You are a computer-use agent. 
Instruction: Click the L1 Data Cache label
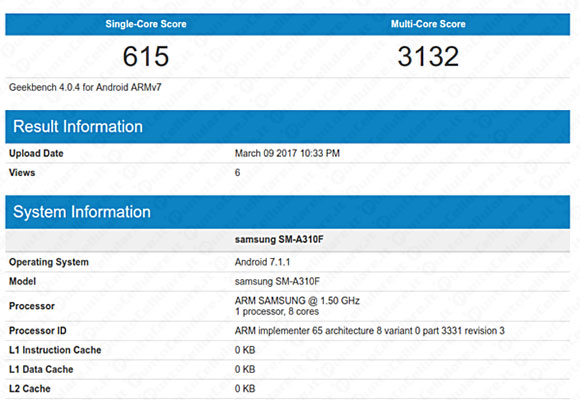(x=41, y=369)
